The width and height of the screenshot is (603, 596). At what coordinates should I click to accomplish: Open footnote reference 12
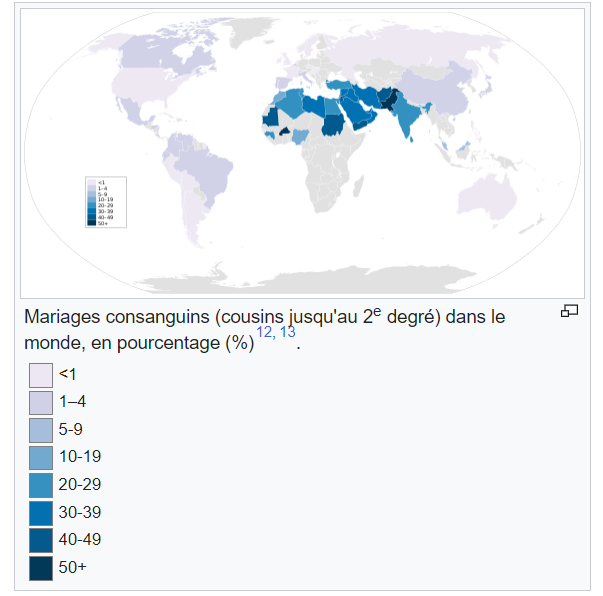point(264,332)
